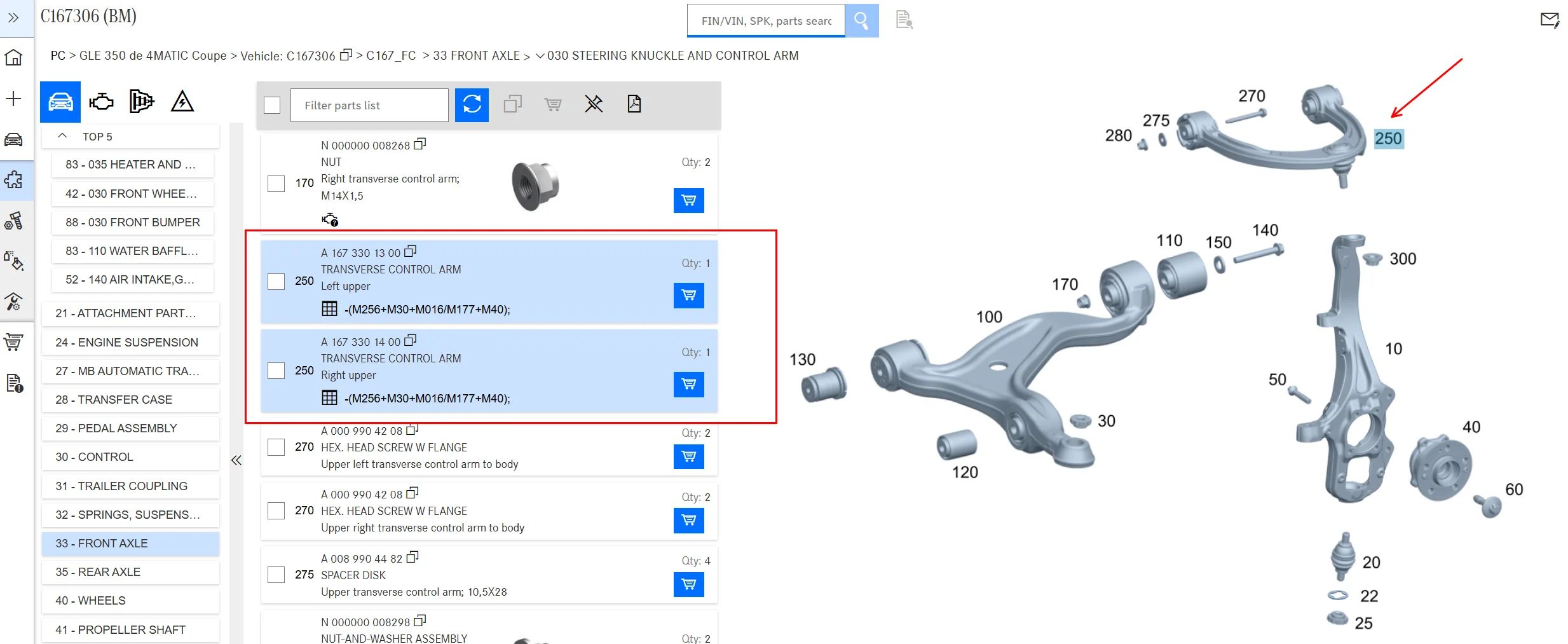Open 28 - TRANSFER CASE group
1568x644 pixels.
[x=130, y=400]
